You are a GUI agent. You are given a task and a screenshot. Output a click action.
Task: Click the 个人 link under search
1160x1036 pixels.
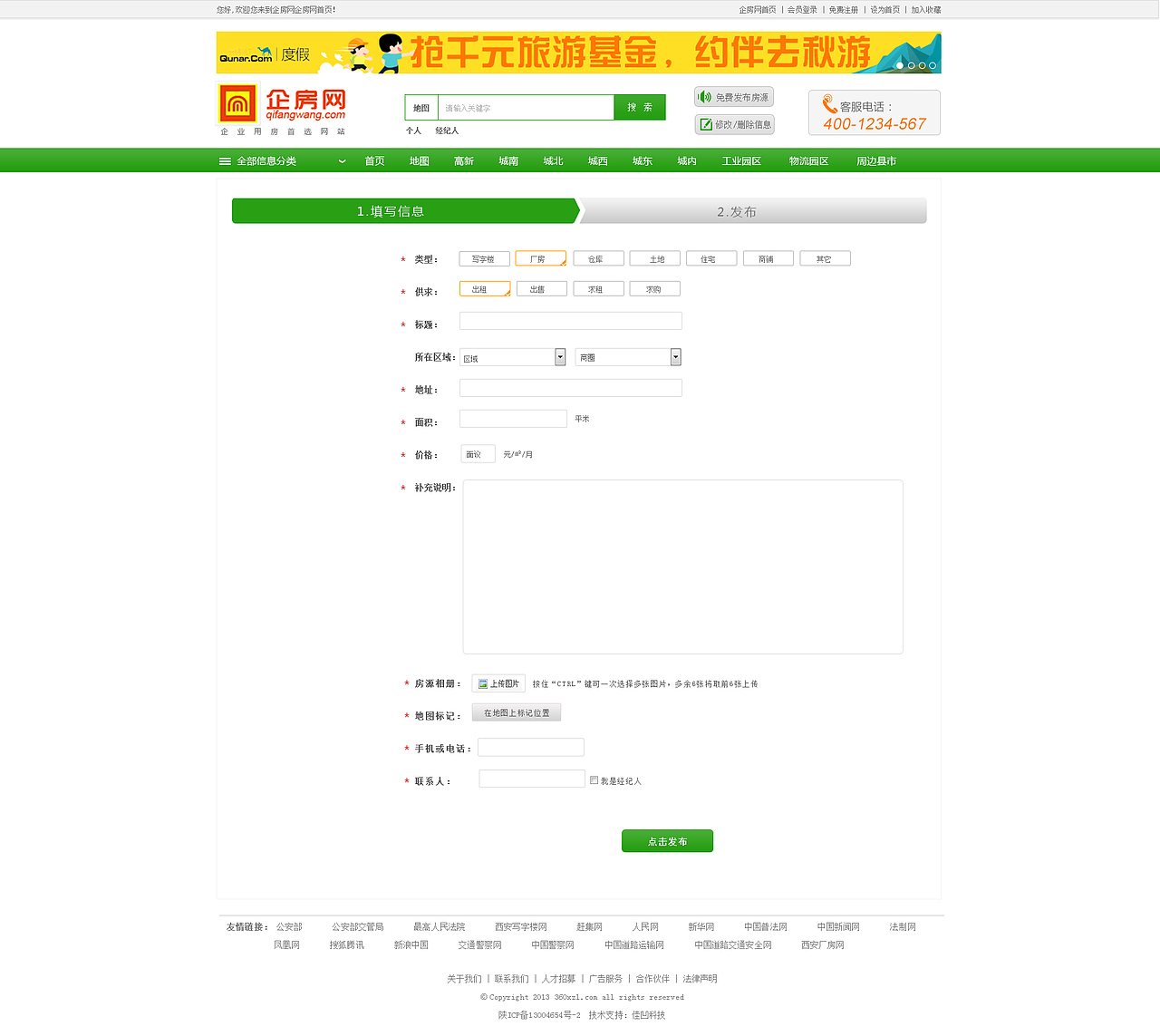coord(413,131)
